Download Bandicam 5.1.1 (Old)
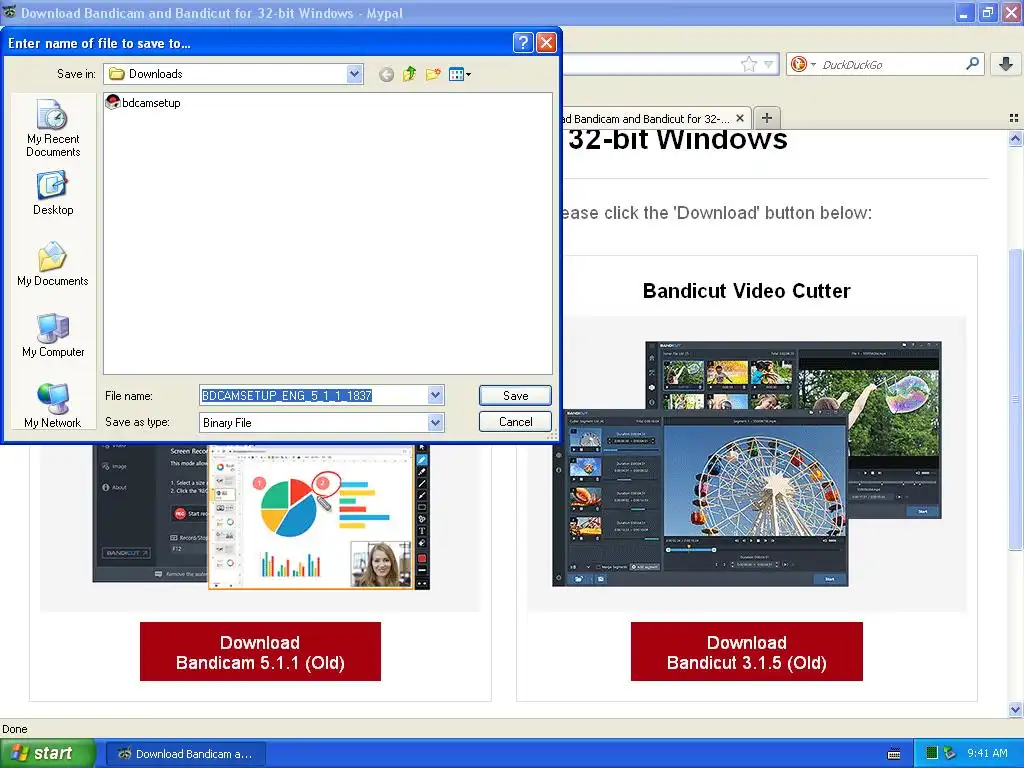 pos(260,652)
